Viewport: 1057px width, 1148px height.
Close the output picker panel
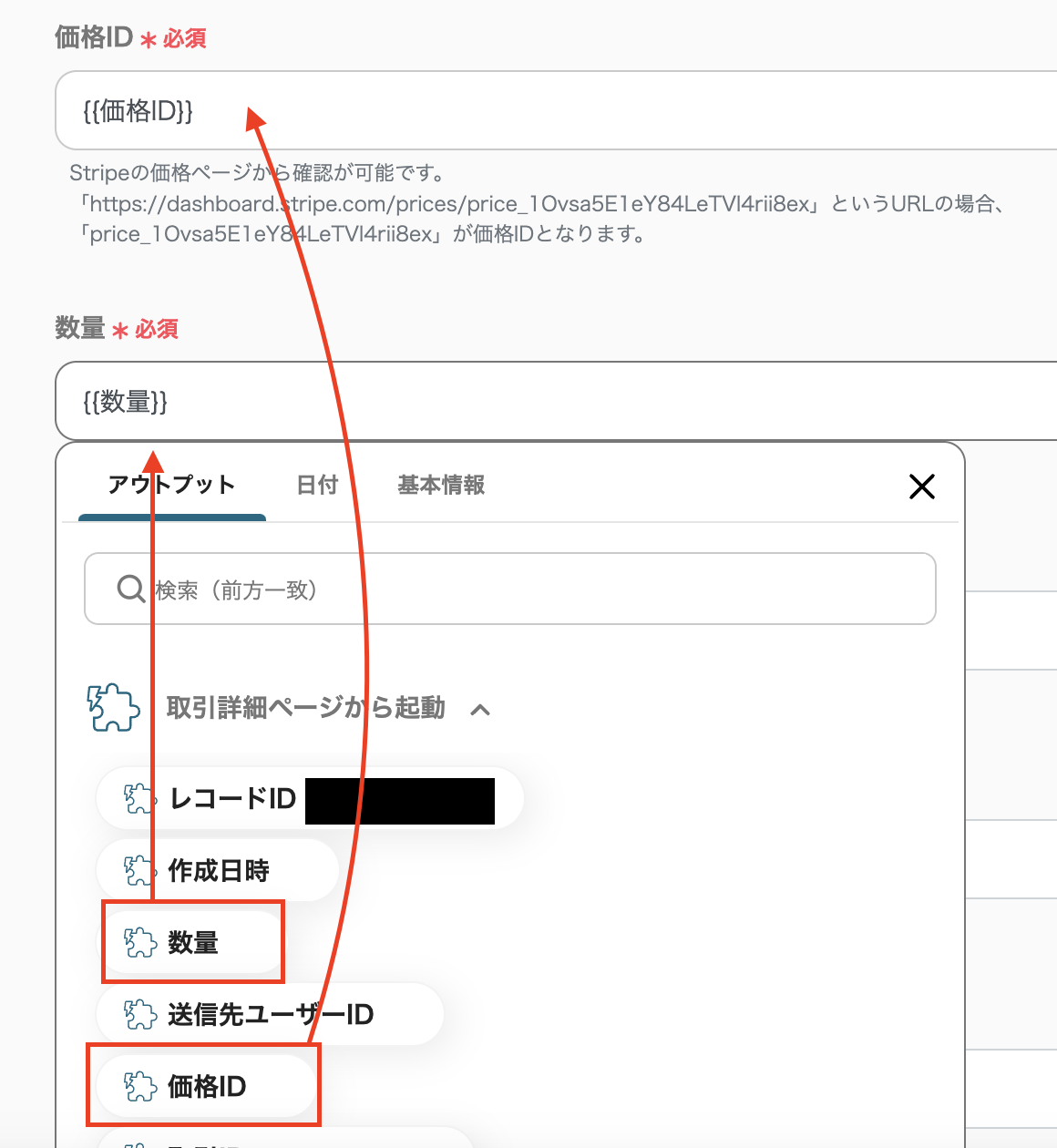pyautogui.click(x=922, y=487)
